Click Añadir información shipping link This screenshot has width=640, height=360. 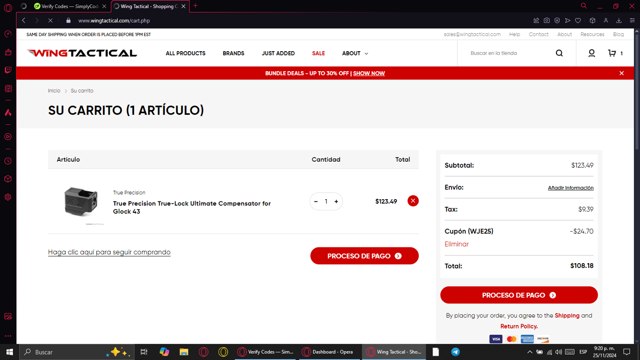[571, 188]
